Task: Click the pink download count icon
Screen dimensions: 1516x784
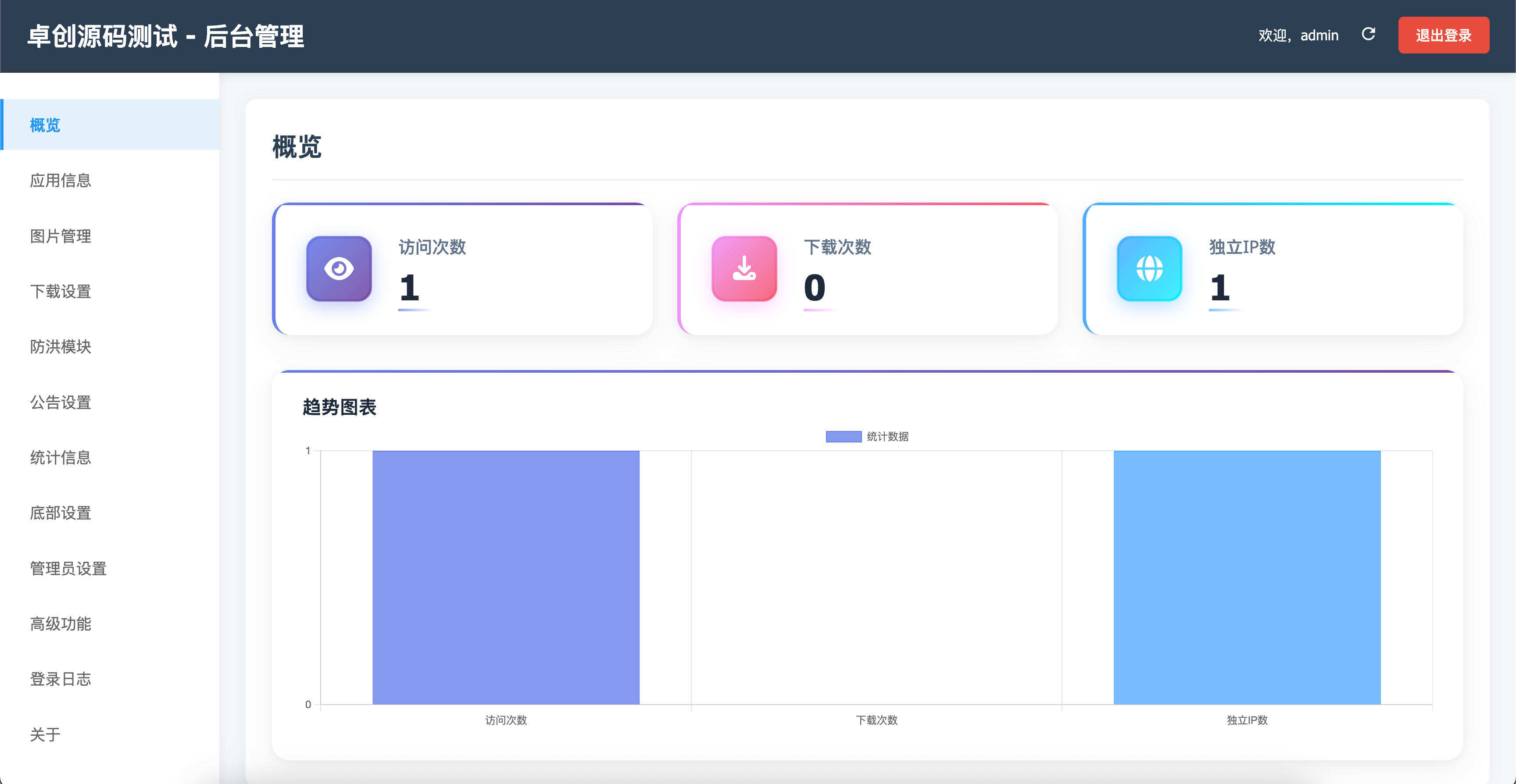Action: point(744,269)
